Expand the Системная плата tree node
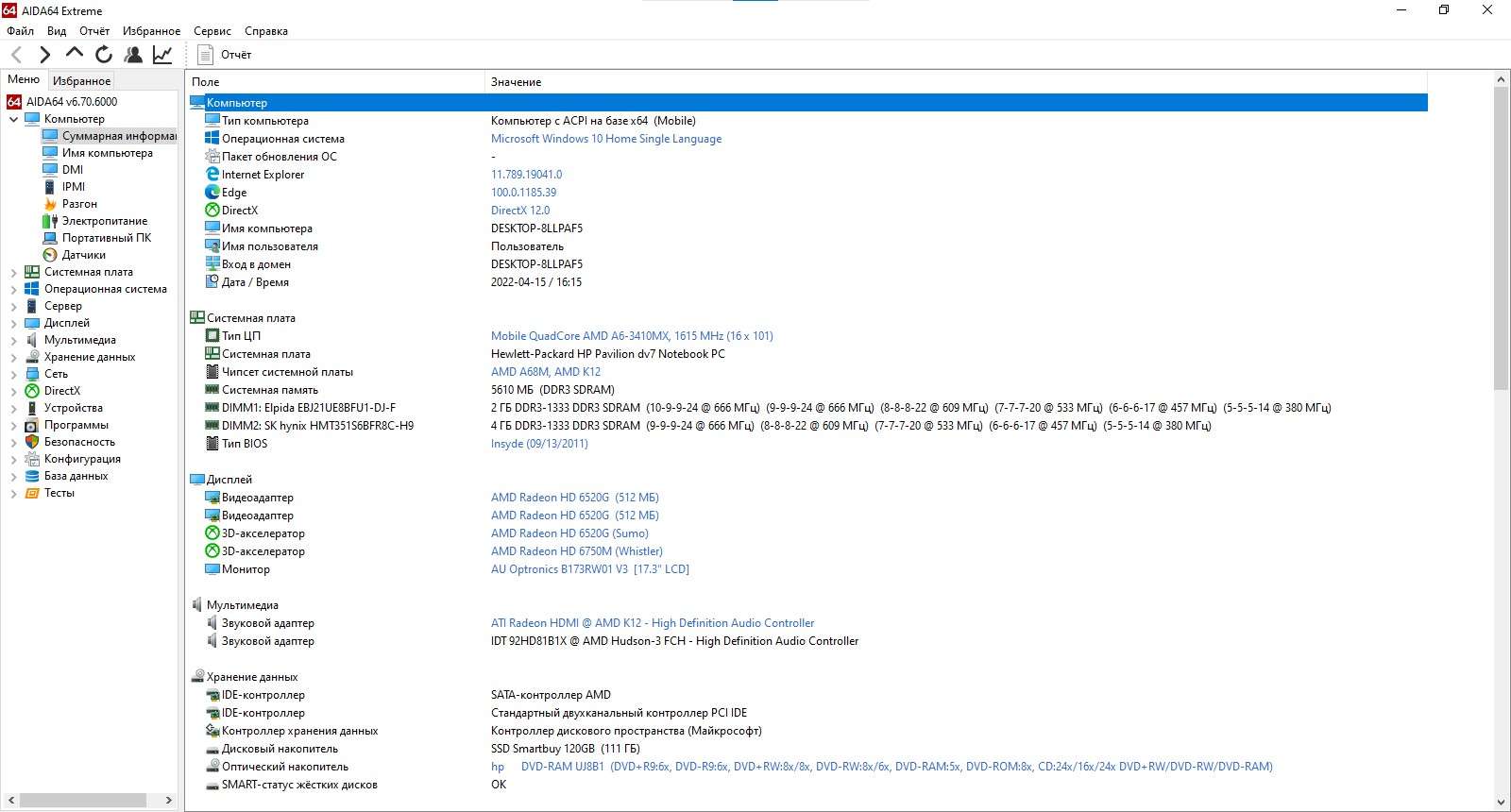Screen dimensions: 1511x812 click(13, 272)
